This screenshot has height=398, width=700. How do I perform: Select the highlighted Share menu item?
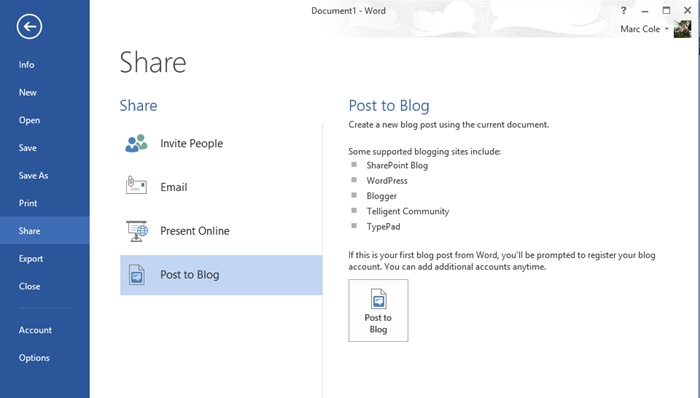[x=45, y=230]
